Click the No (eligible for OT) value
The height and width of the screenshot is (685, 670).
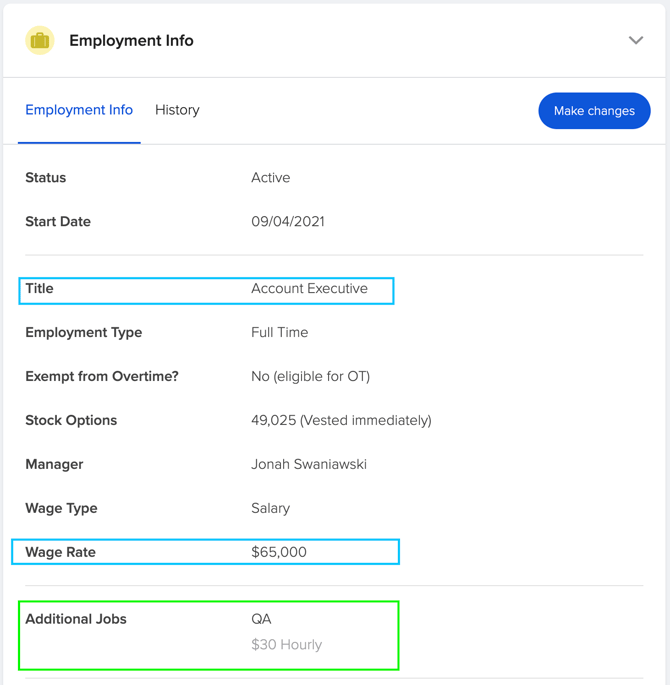(x=311, y=377)
